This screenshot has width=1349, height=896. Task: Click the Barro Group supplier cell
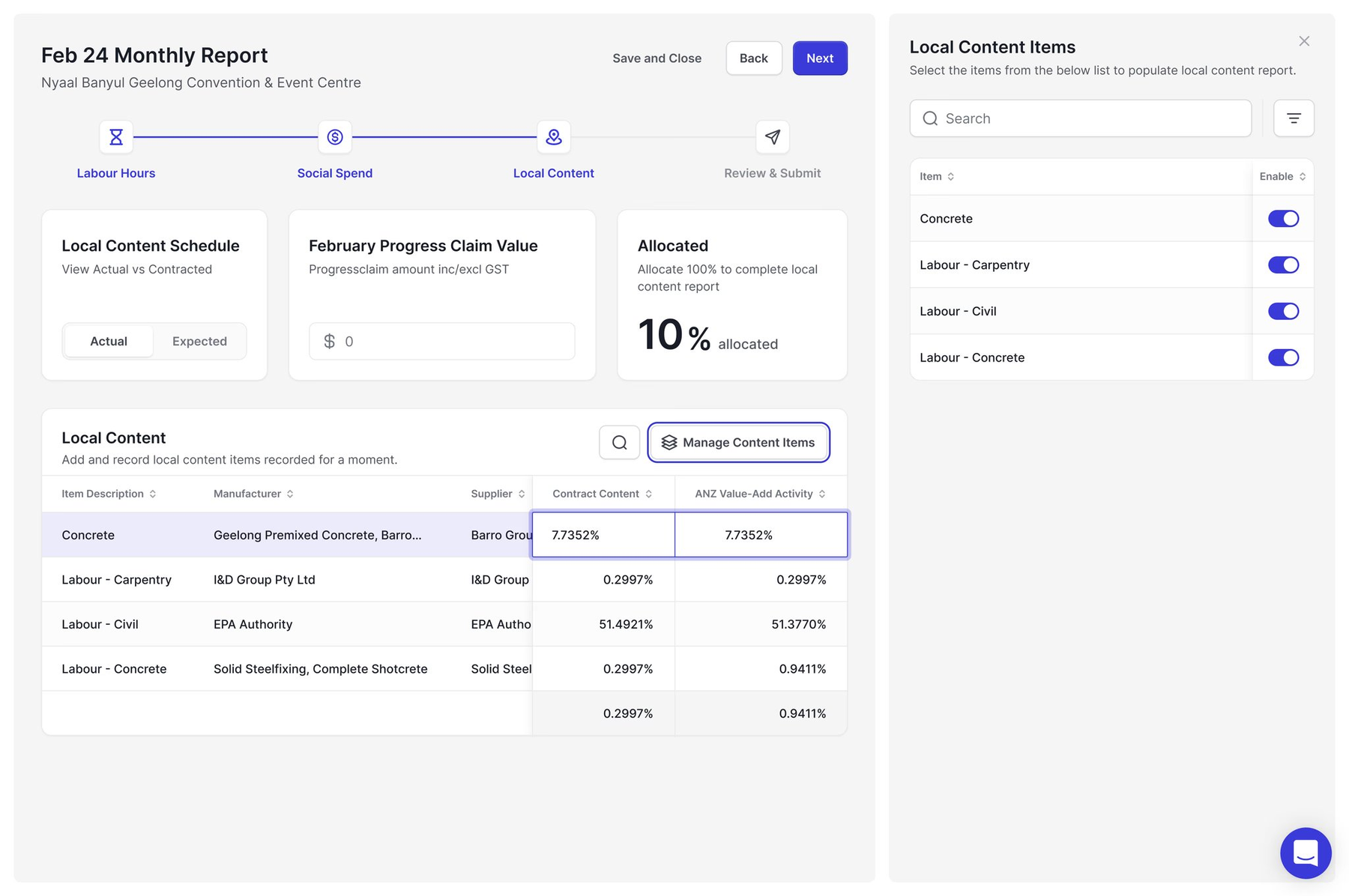[x=501, y=535]
